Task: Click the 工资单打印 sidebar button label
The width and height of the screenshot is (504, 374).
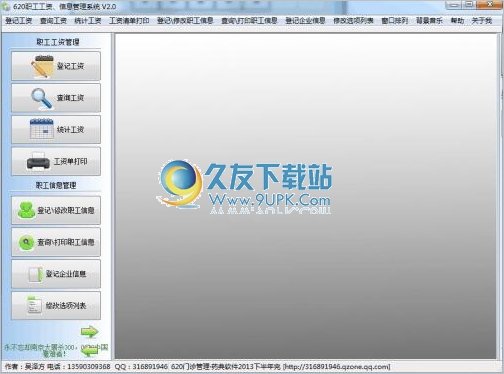Action: [x=70, y=162]
